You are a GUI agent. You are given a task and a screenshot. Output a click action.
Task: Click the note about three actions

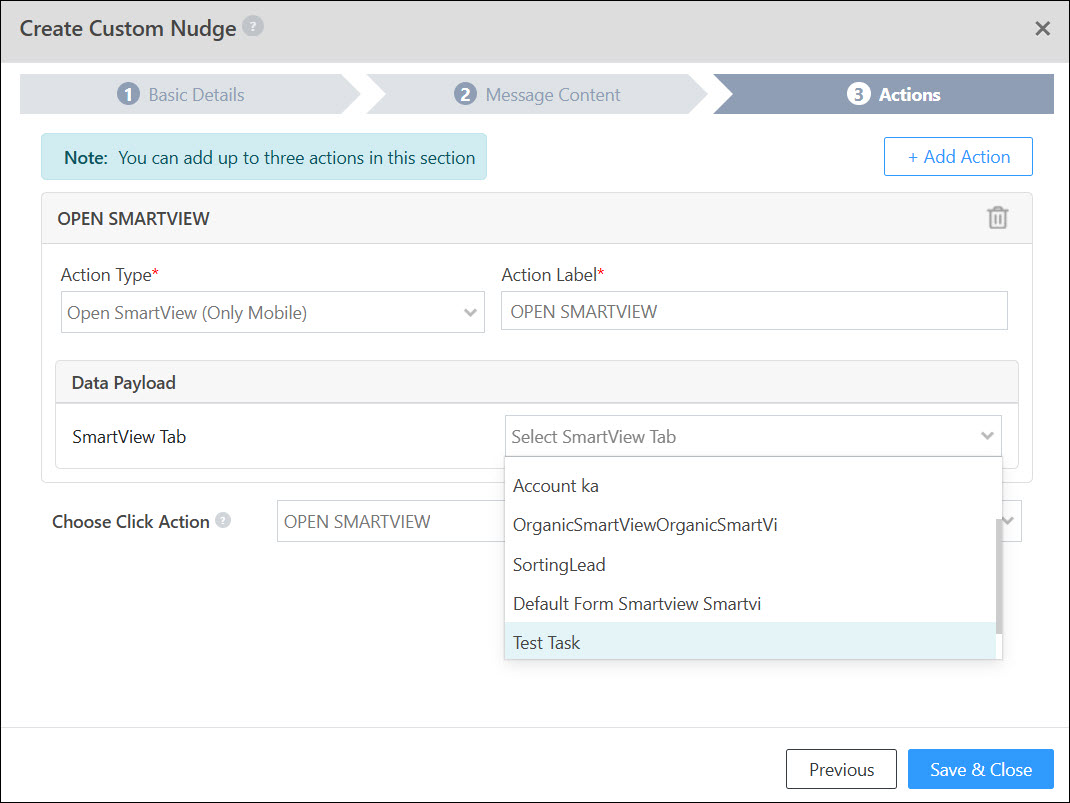[263, 157]
